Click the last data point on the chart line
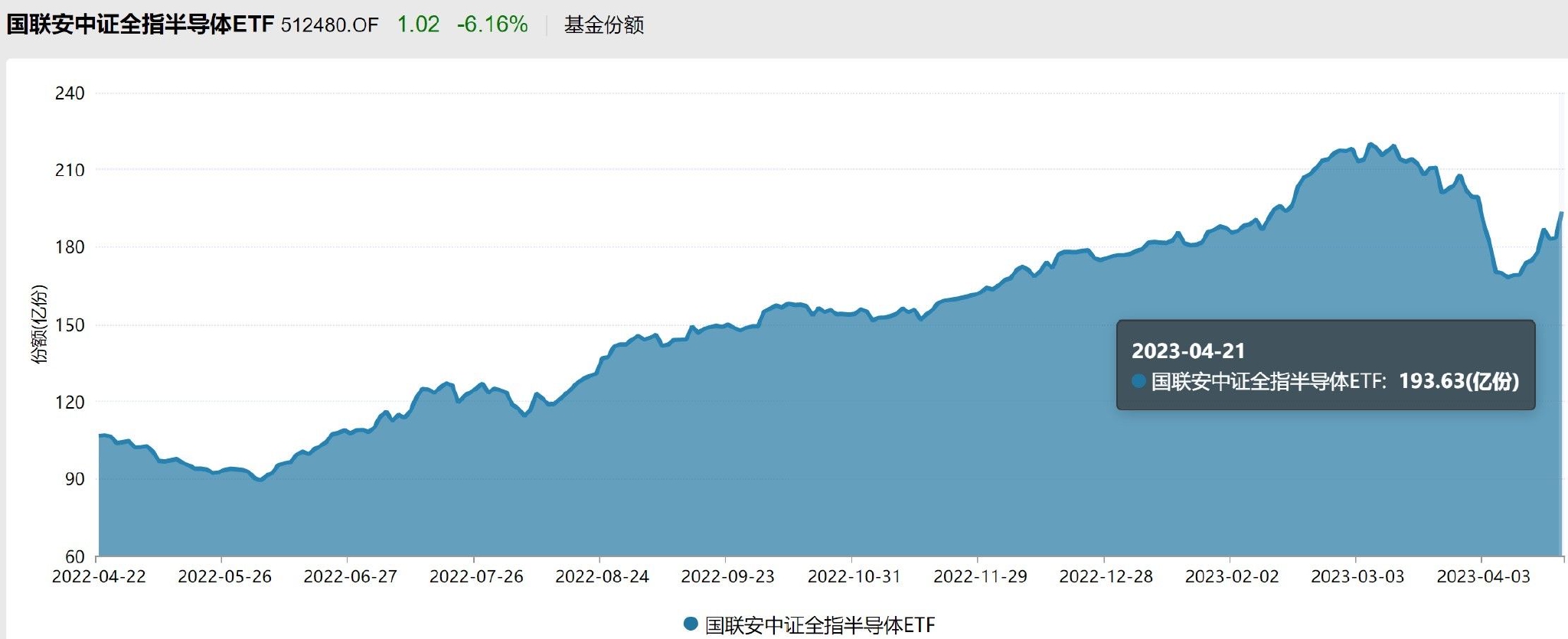Screen dimensions: 1568x639 [x=1561, y=214]
